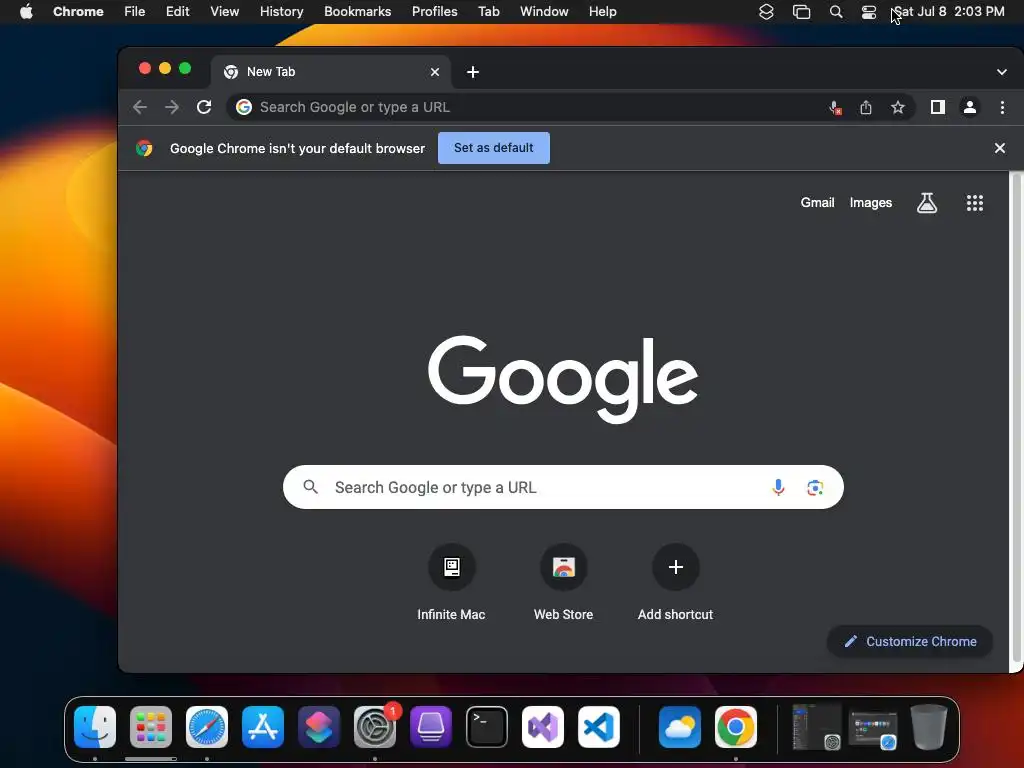1024x768 pixels.
Task: Open the Help menu
Action: pyautogui.click(x=602, y=12)
